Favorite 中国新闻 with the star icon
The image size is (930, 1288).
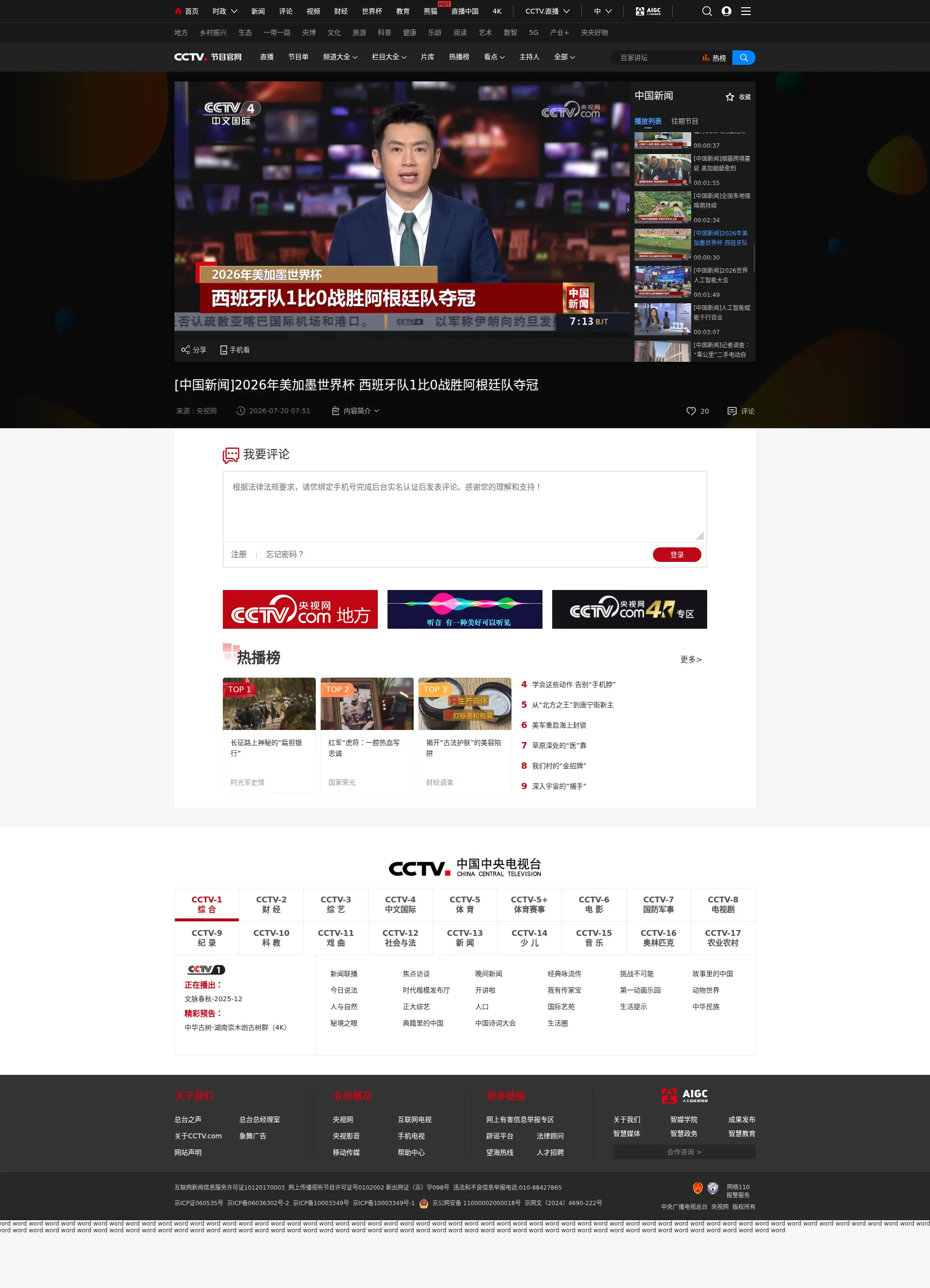click(x=729, y=97)
